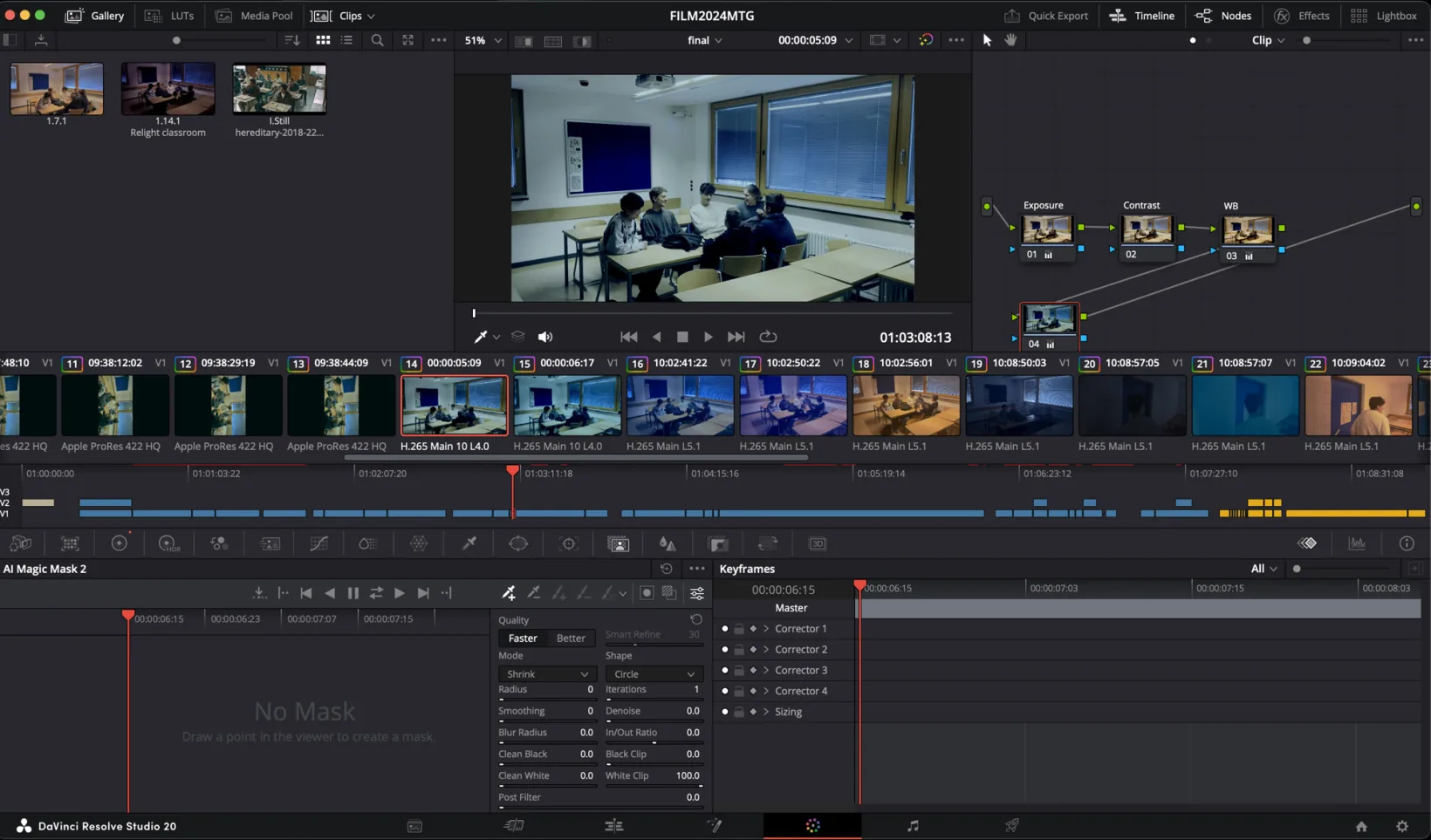Screen dimensions: 1431x840
Task: Expand the Corrector 1 keyframe track
Action: pyautogui.click(x=766, y=628)
